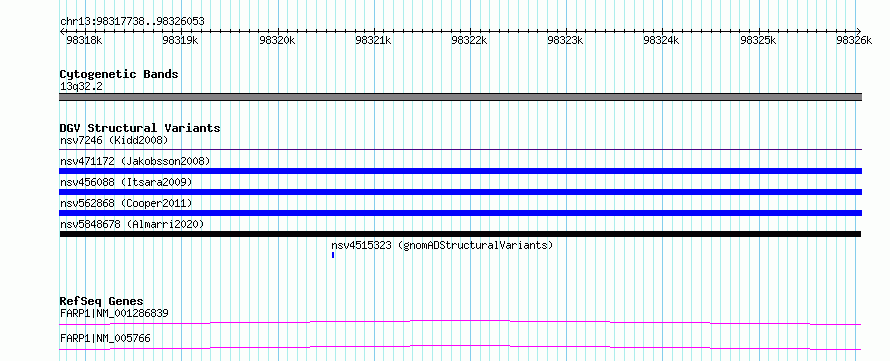
Task: Select the blue nsv471172 variant bar
Action: [460, 171]
